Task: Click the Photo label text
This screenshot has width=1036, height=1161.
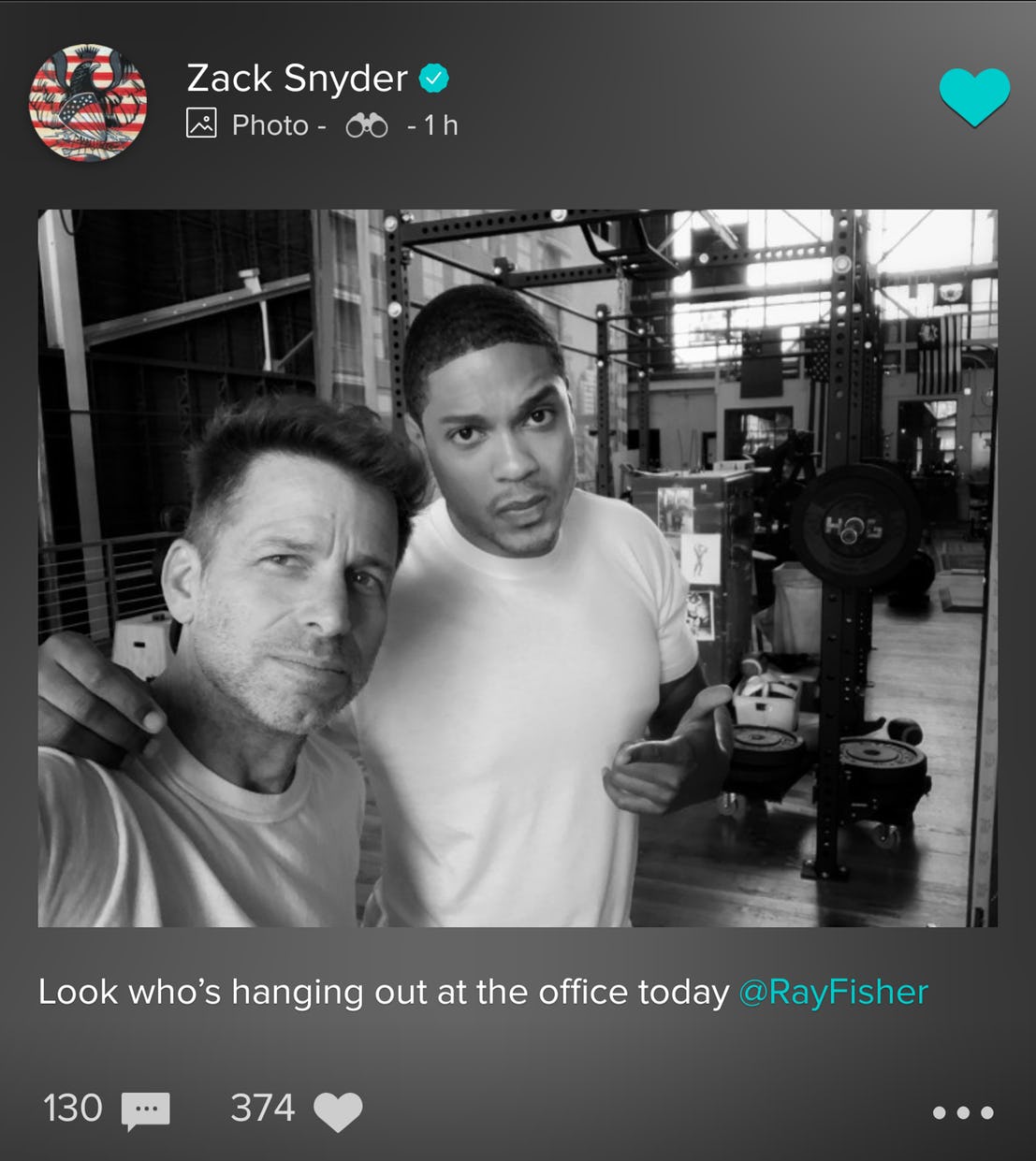Action: pyautogui.click(x=270, y=125)
